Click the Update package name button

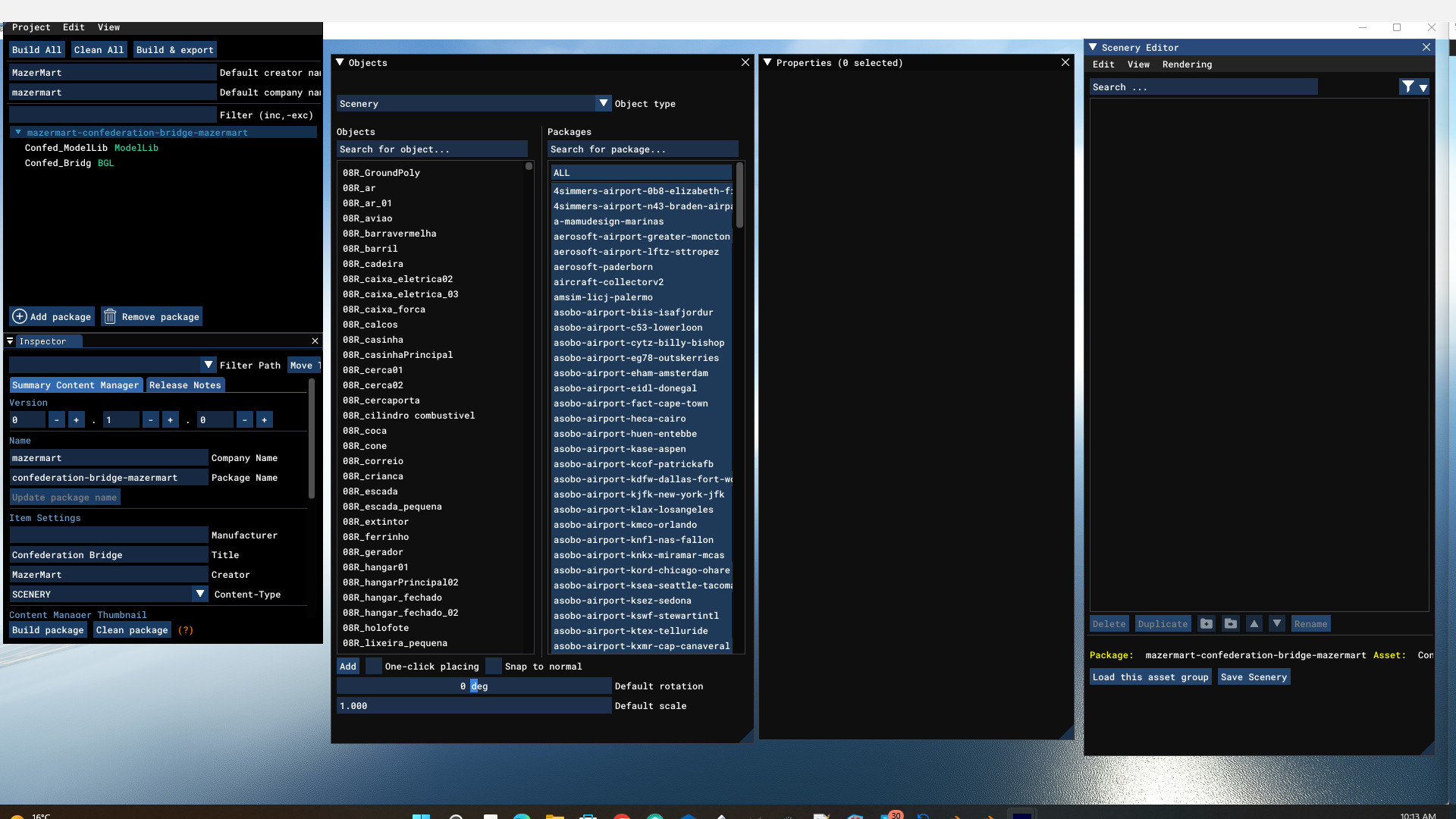[64, 497]
